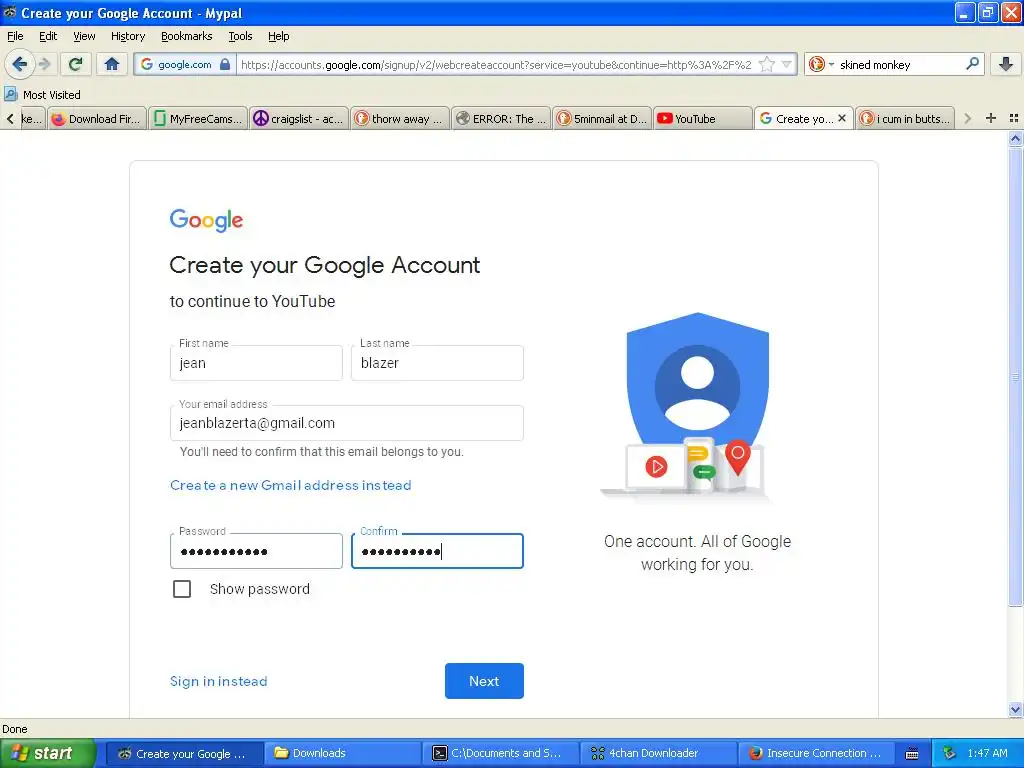The width and height of the screenshot is (1024, 768).
Task: Switch to the craigslist tab
Action: click(297, 119)
